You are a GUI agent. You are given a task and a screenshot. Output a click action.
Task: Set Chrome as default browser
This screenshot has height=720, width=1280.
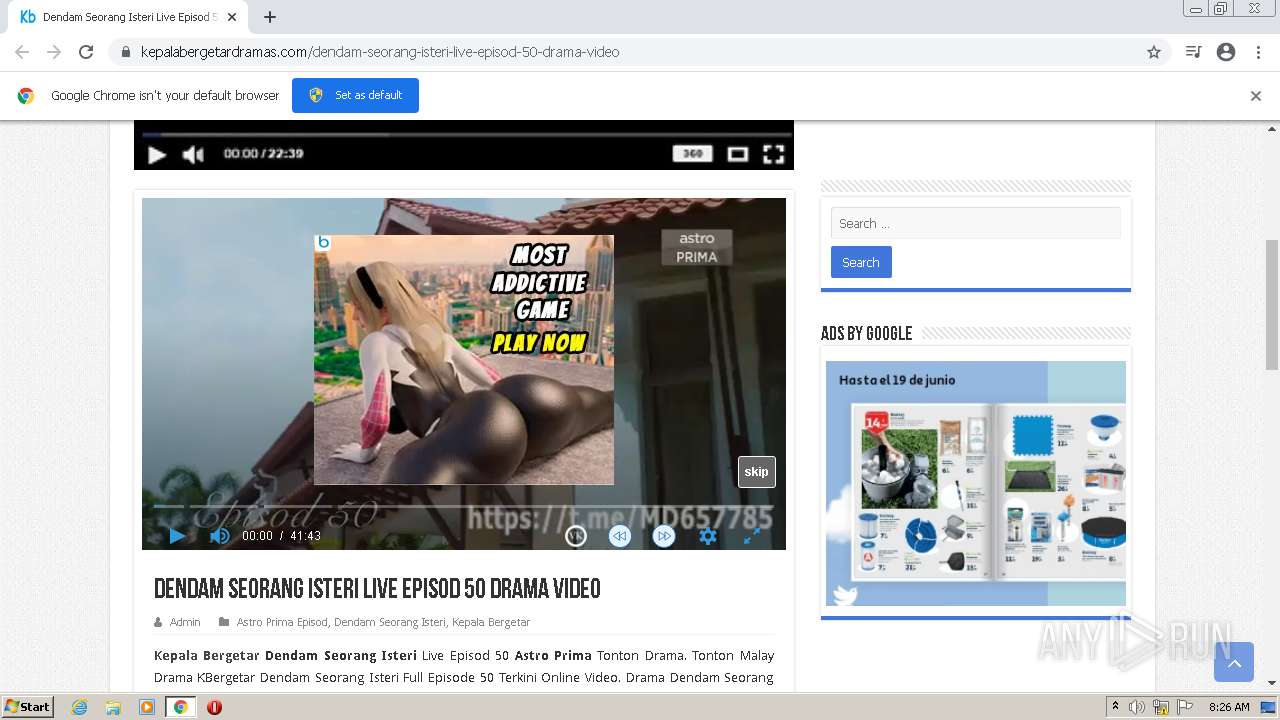click(x=355, y=95)
